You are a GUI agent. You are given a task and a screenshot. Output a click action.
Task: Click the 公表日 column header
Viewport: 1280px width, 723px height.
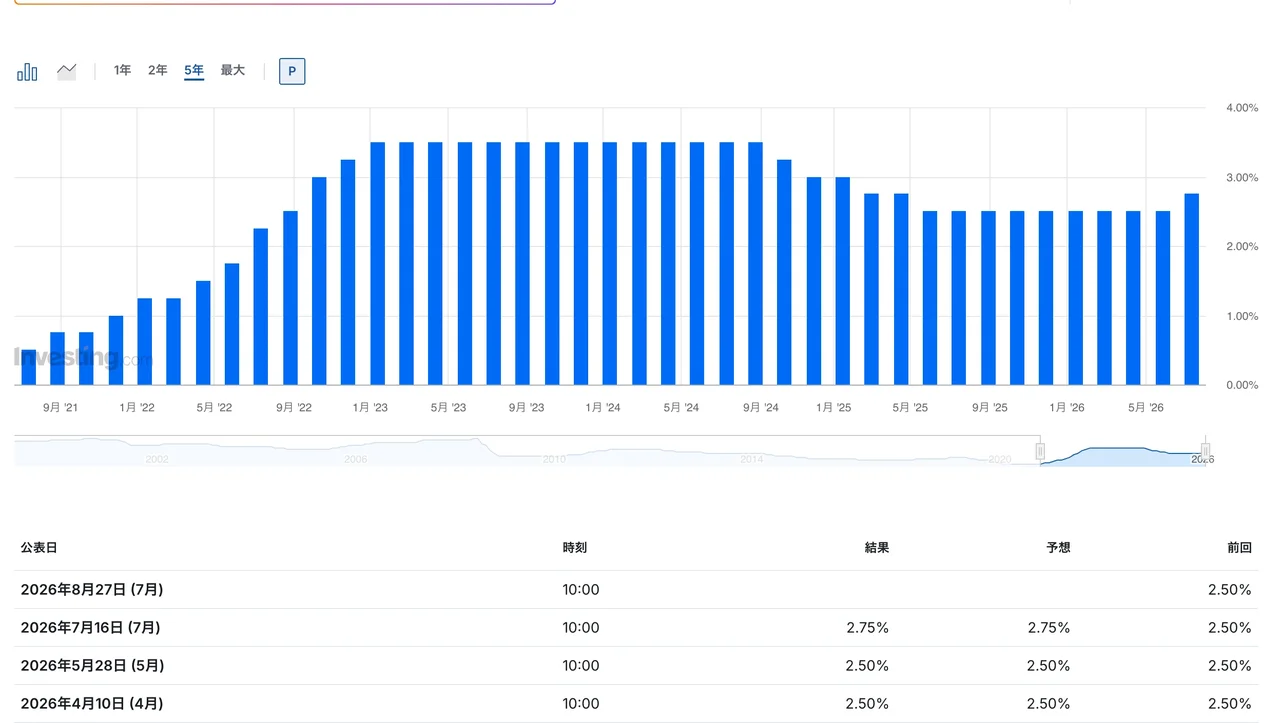39,548
